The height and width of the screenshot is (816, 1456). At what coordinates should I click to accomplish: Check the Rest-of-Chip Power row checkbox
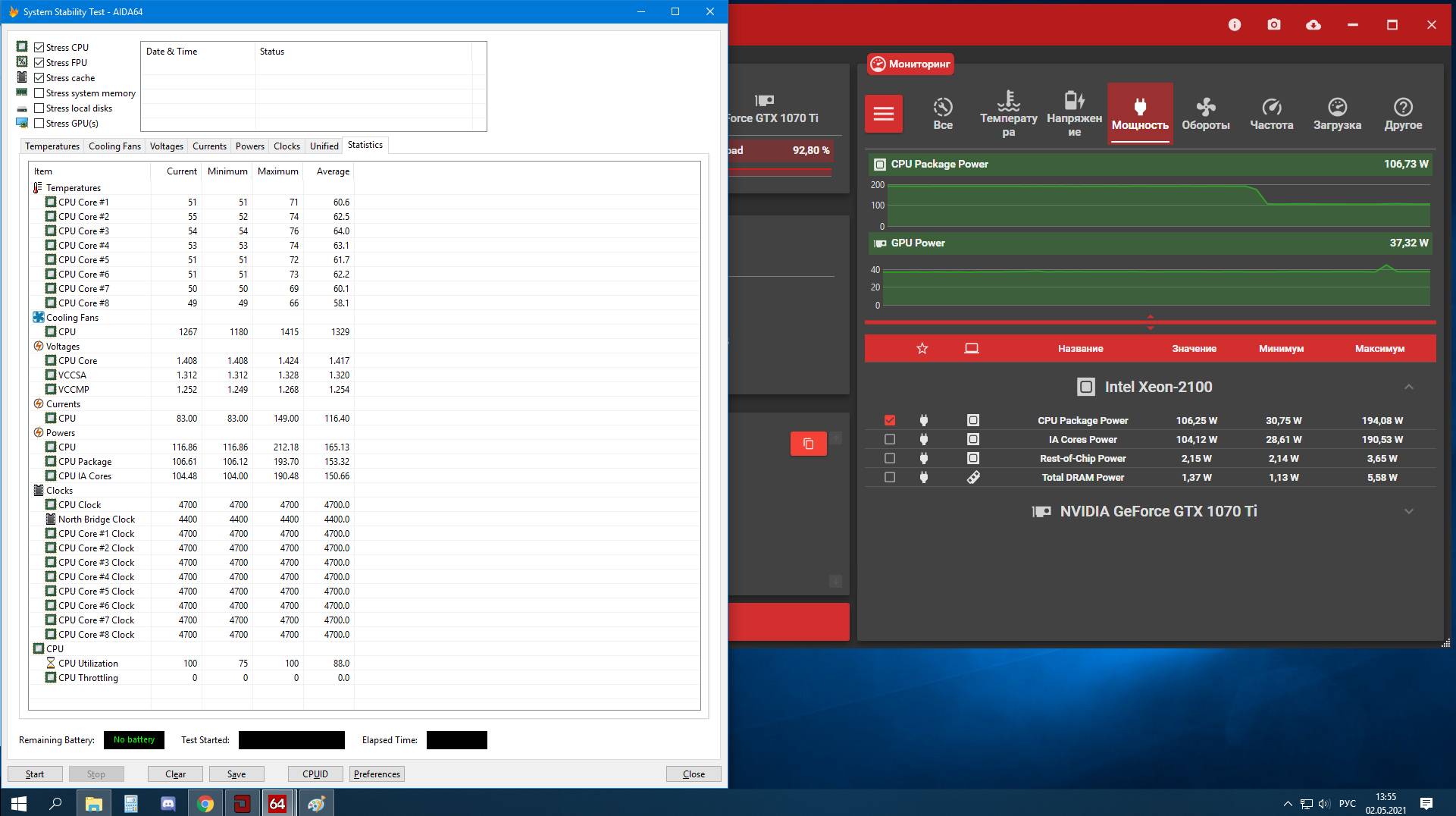[x=890, y=458]
